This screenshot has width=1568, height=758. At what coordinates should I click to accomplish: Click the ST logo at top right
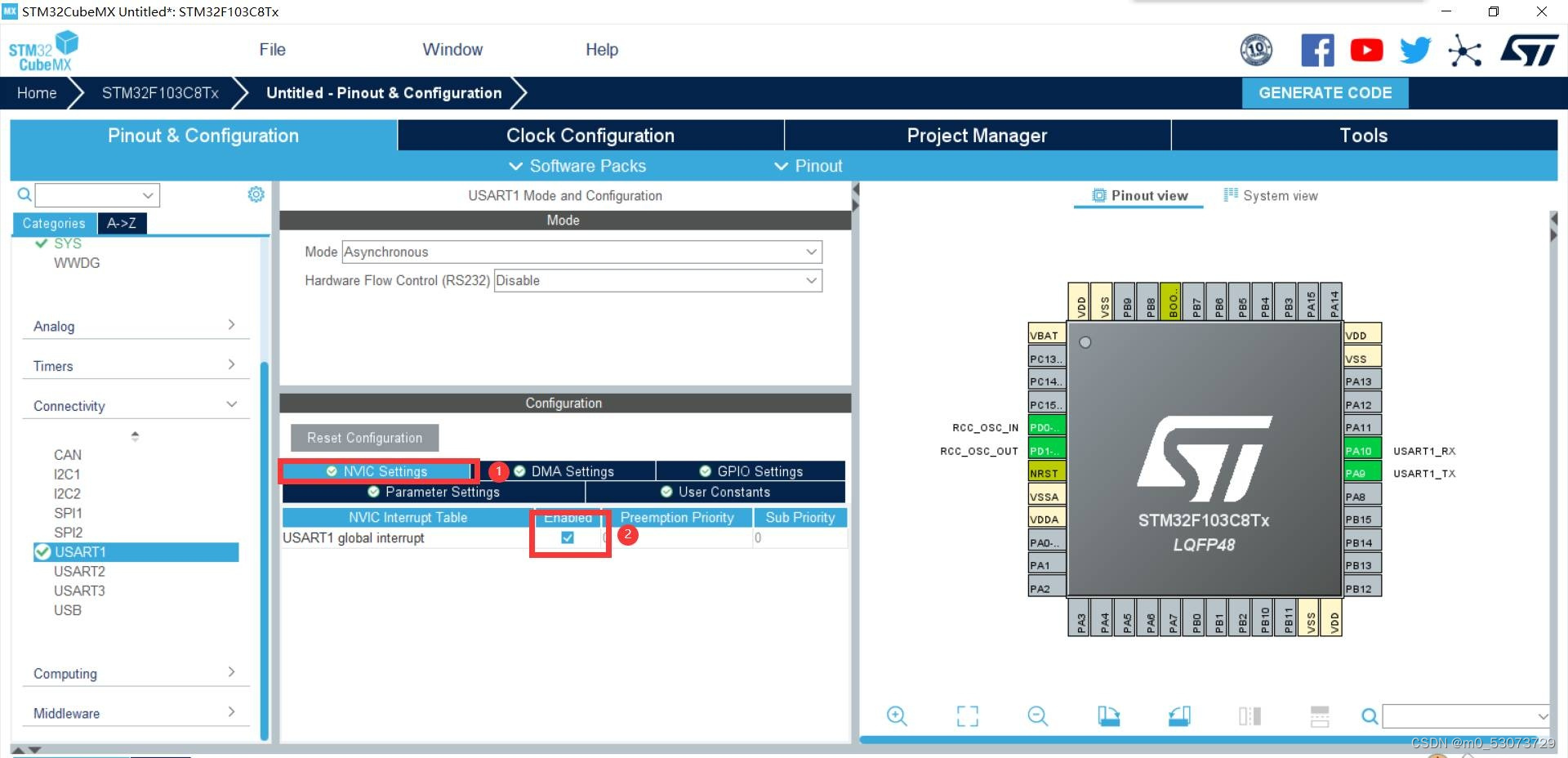tap(1529, 51)
